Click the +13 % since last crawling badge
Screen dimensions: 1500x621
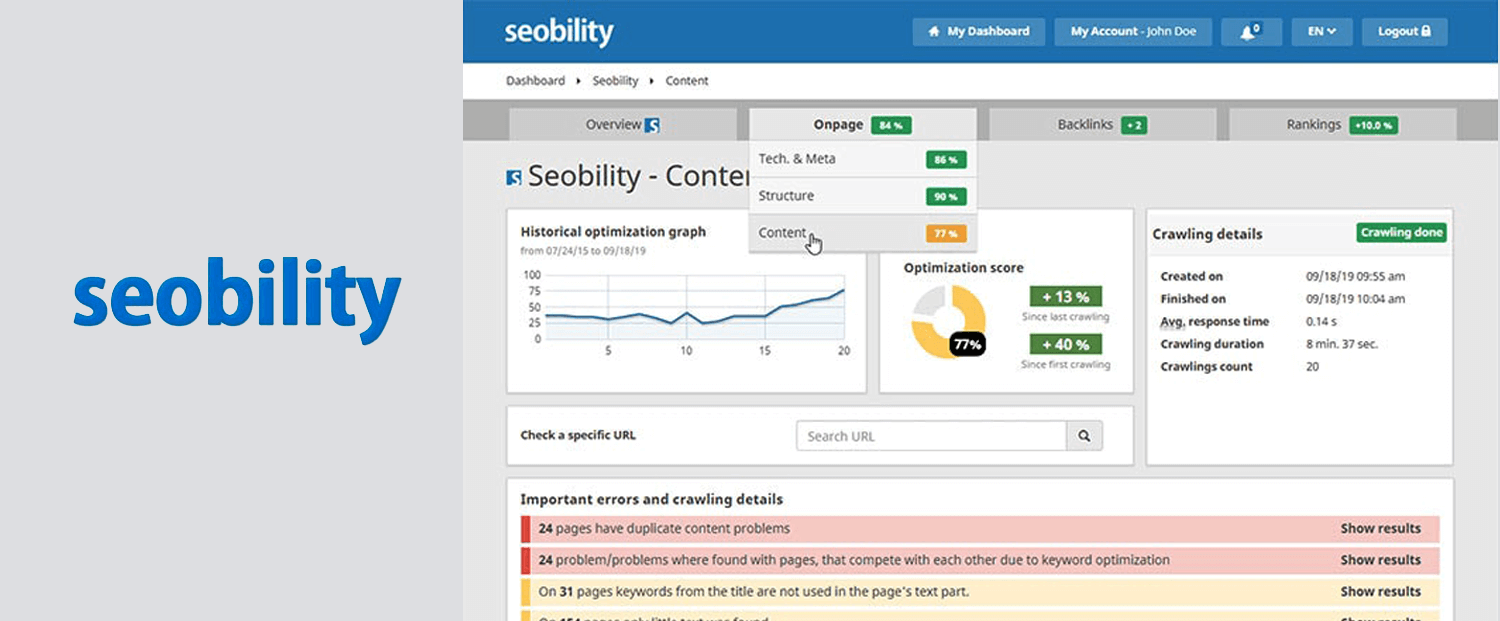tap(1065, 297)
